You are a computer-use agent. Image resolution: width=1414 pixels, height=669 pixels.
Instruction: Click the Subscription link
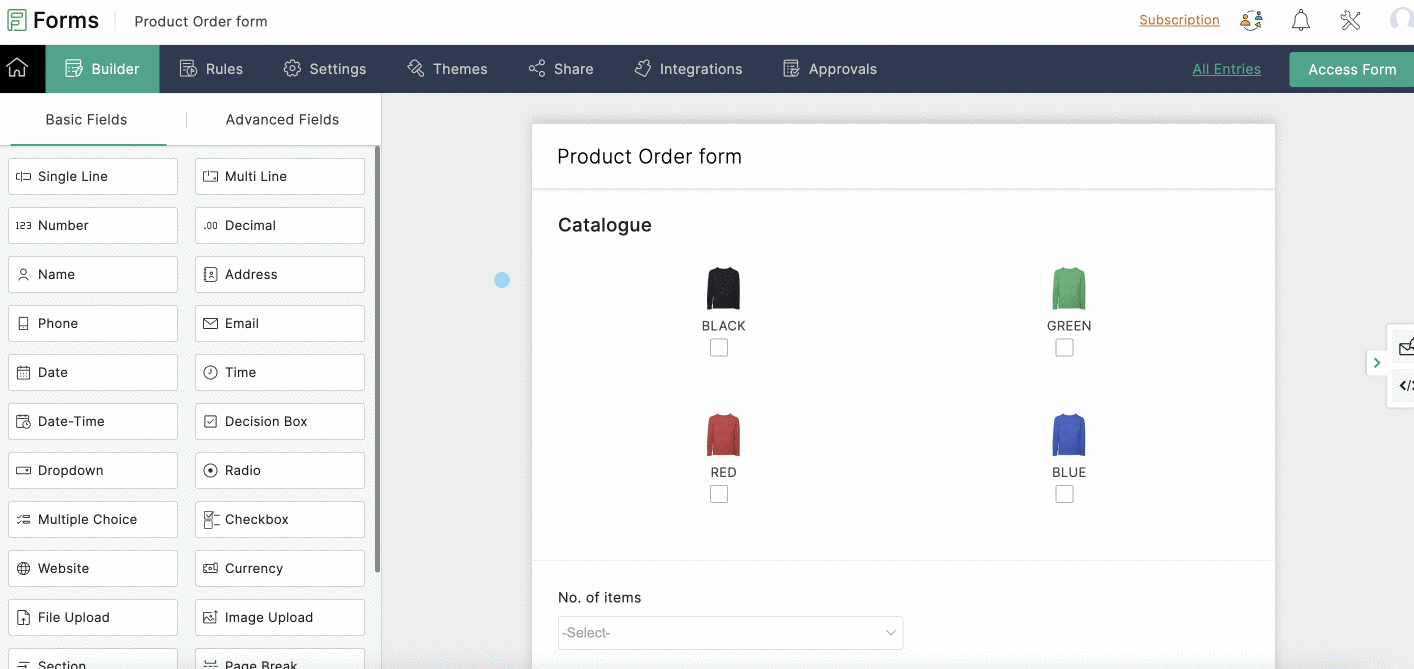pyautogui.click(x=1179, y=20)
